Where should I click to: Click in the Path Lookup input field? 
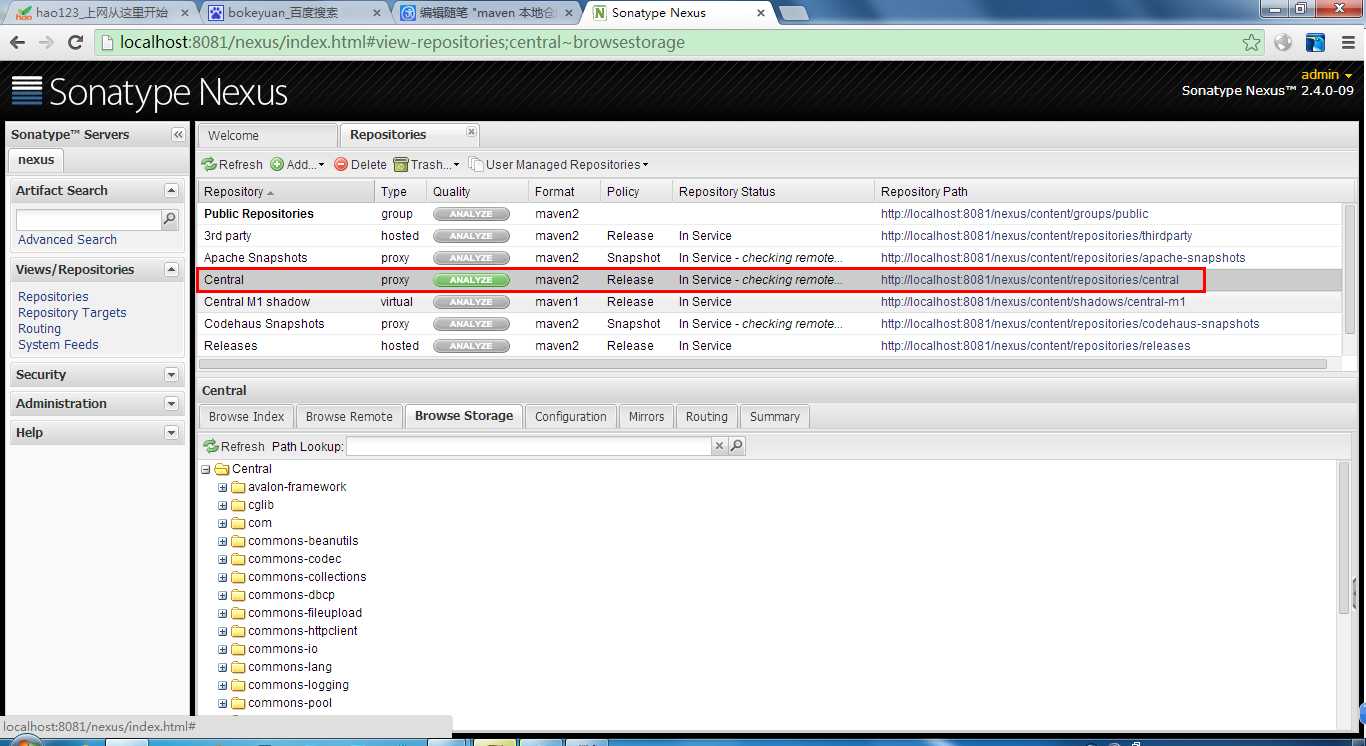pos(528,446)
